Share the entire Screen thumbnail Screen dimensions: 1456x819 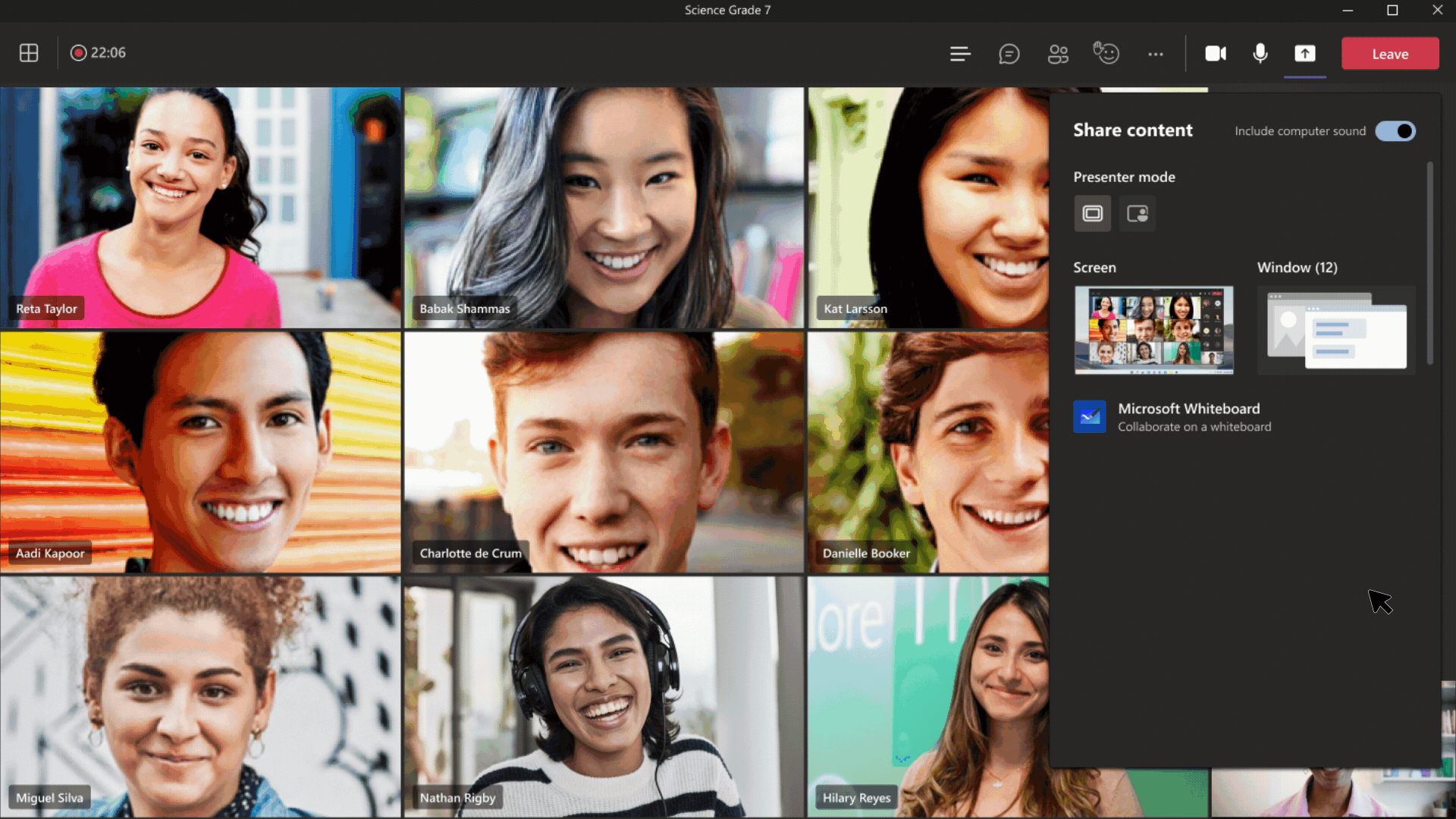[1153, 330]
